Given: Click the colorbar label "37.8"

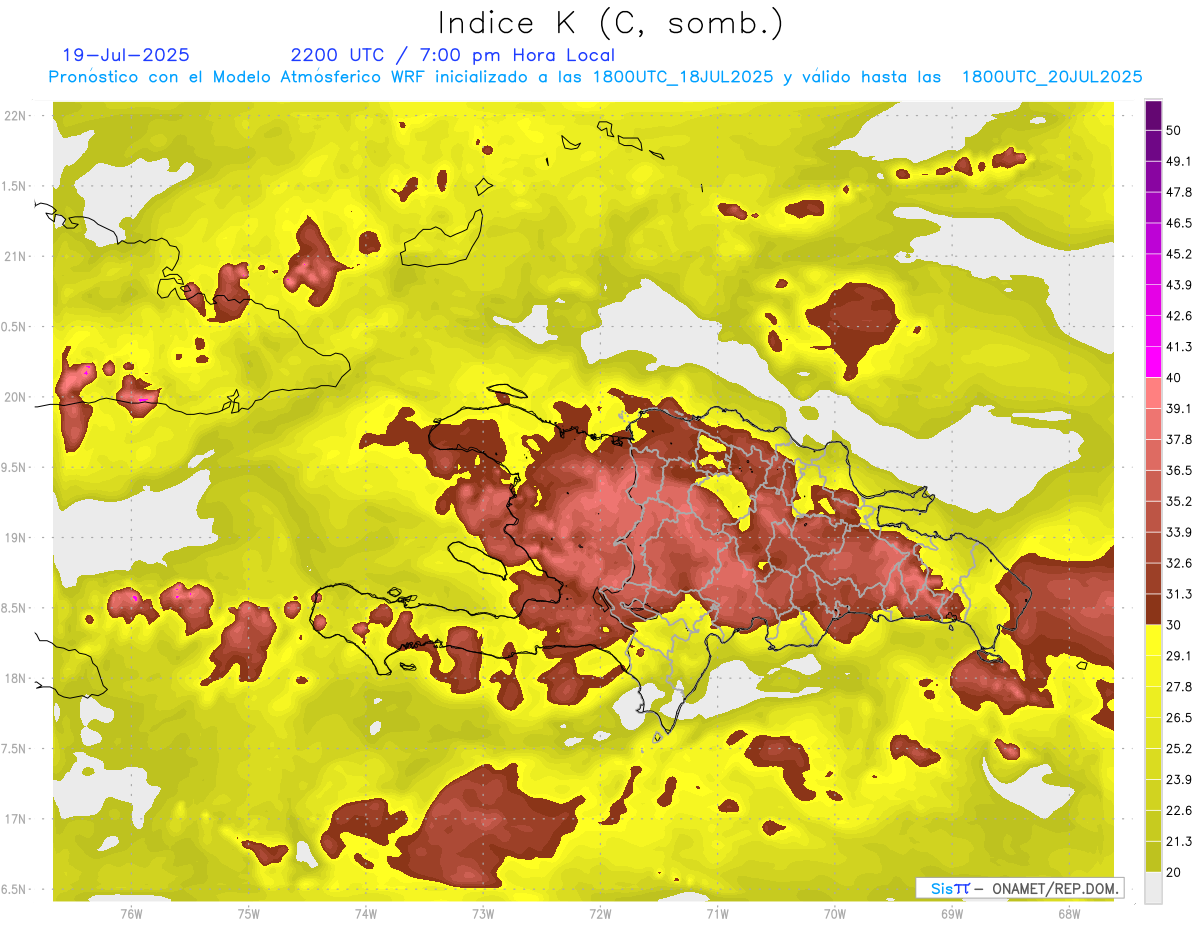Looking at the screenshot, I should click(1178, 439).
